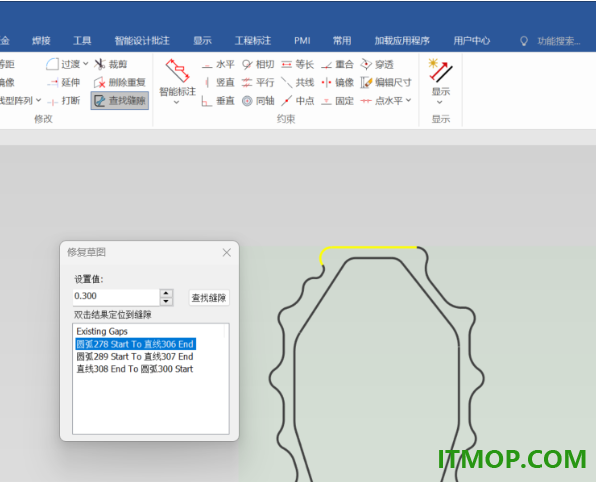Switch to the 常用 ribbon tab
The width and height of the screenshot is (596, 482).
342,41
